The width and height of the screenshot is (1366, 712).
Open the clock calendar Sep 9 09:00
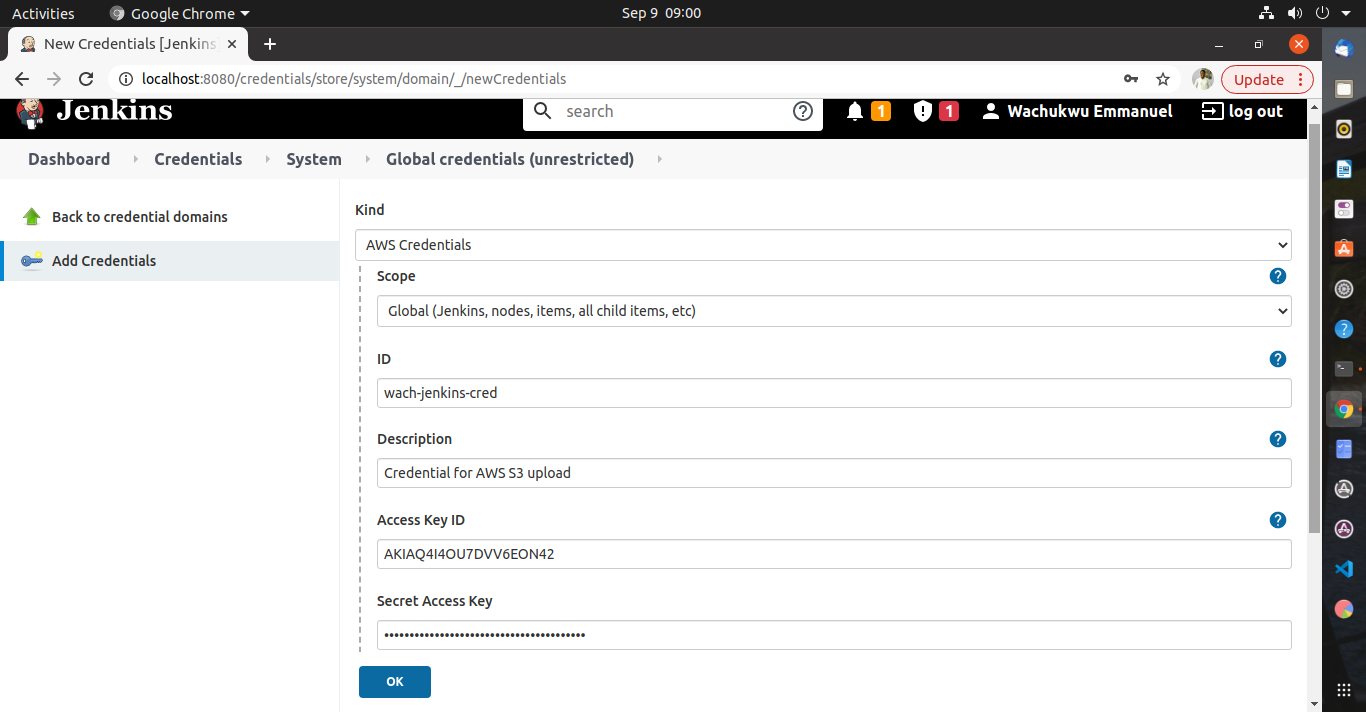click(x=661, y=13)
